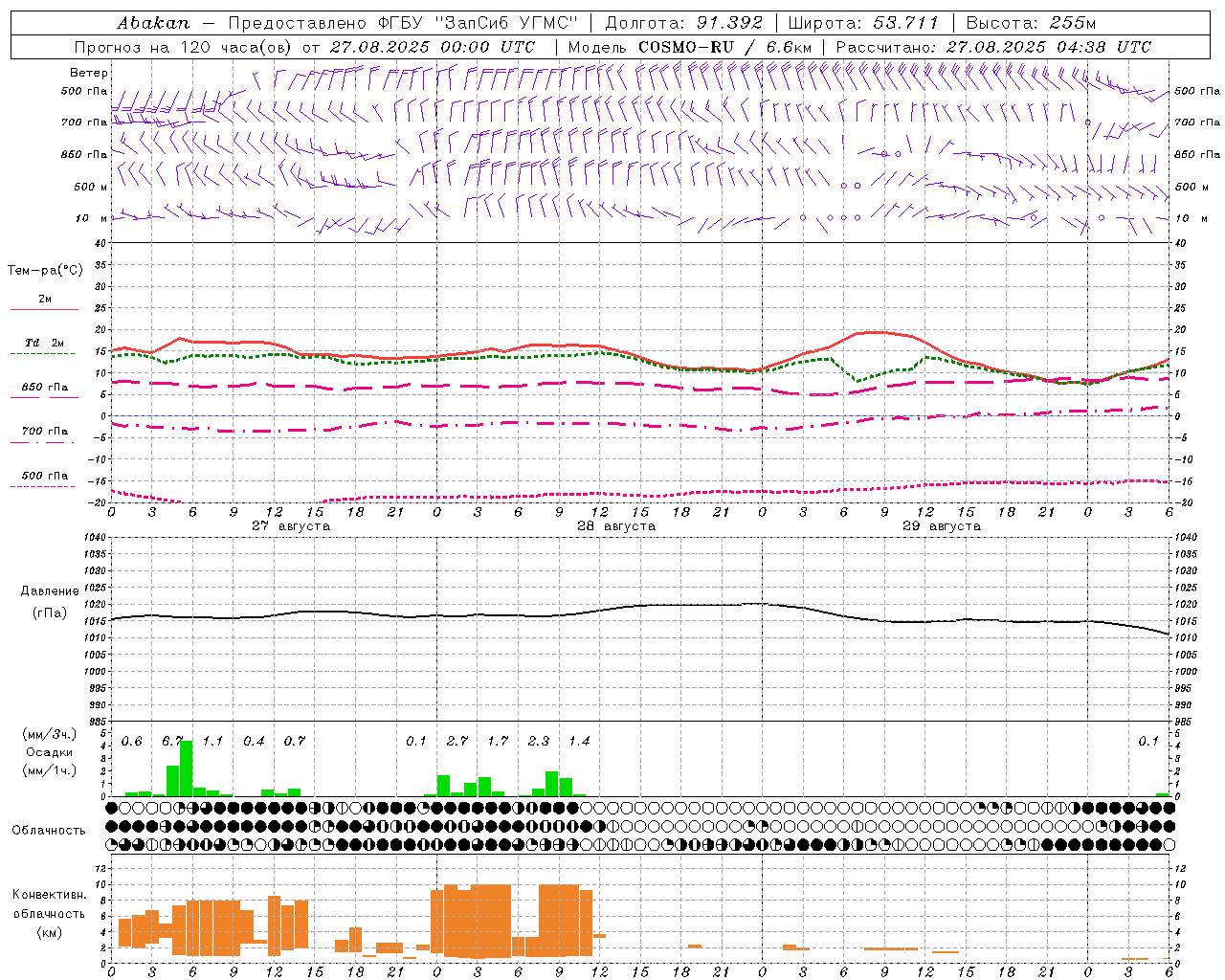Click the tallest green hourly precipitation bar
The width and height of the screenshot is (1225, 980).
[x=187, y=768]
